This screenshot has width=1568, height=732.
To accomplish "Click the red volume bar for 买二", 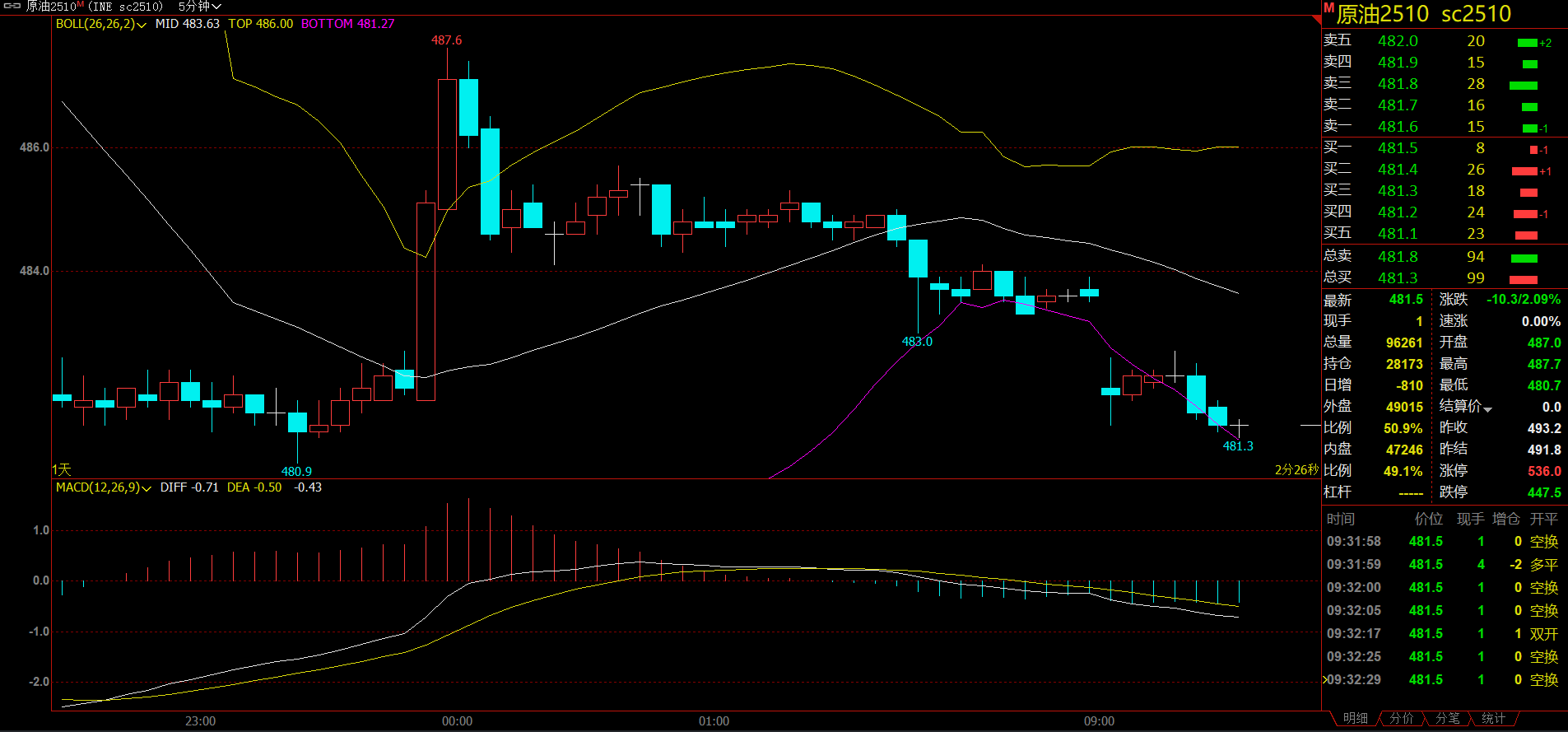I will [x=1524, y=171].
